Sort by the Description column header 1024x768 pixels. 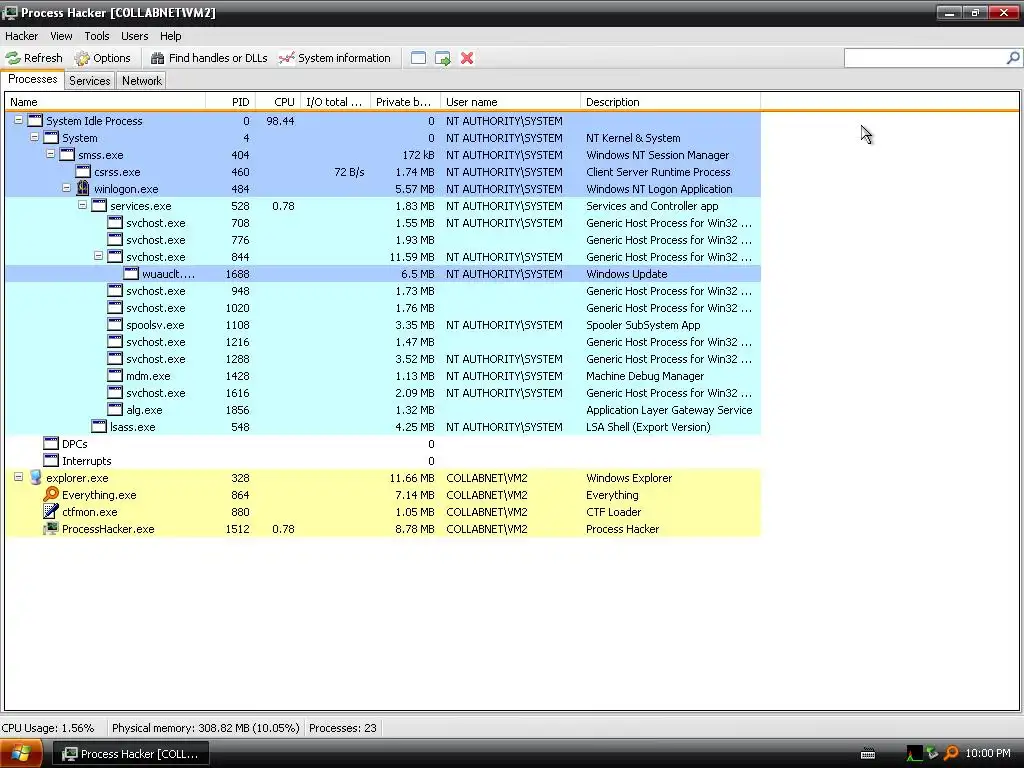671,102
